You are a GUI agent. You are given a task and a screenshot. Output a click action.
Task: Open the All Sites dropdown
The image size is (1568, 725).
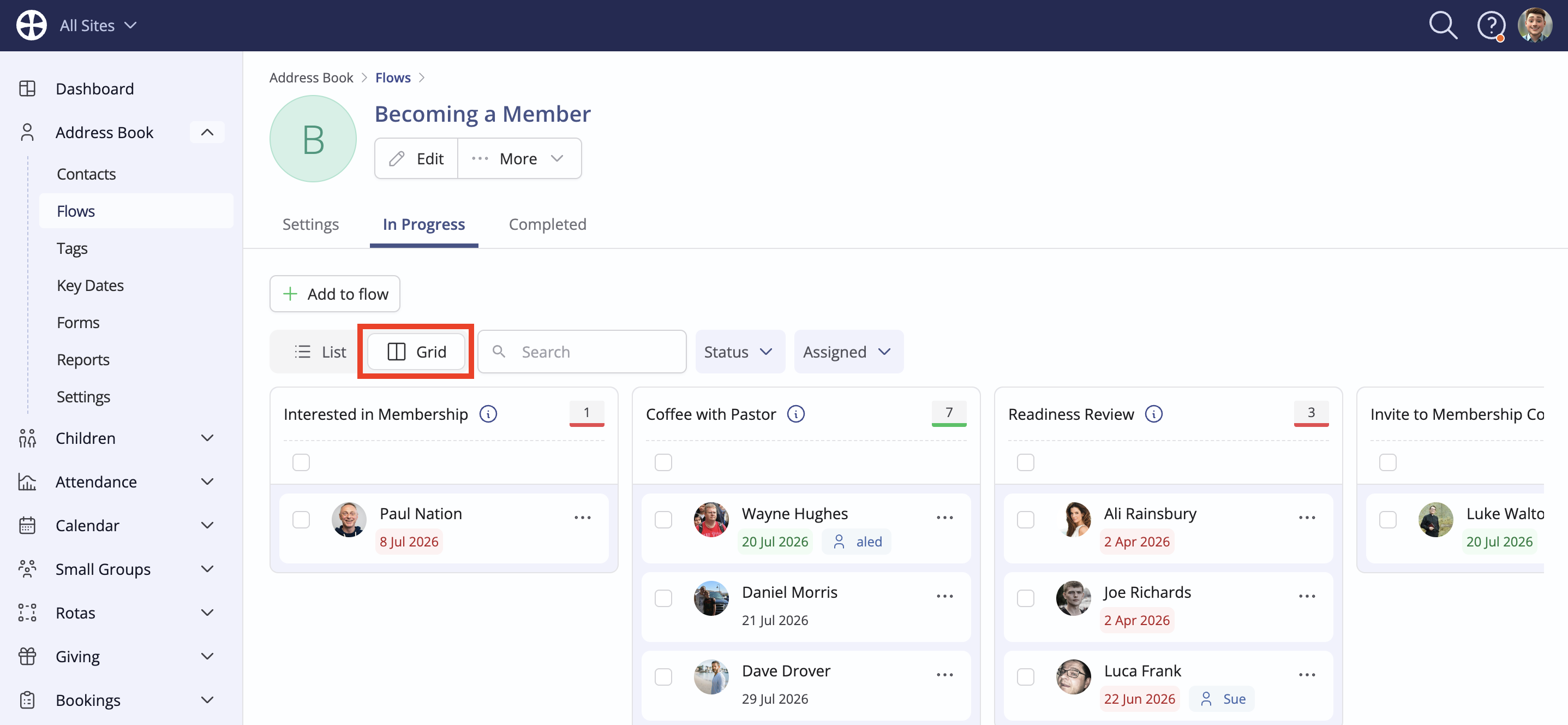click(x=98, y=26)
